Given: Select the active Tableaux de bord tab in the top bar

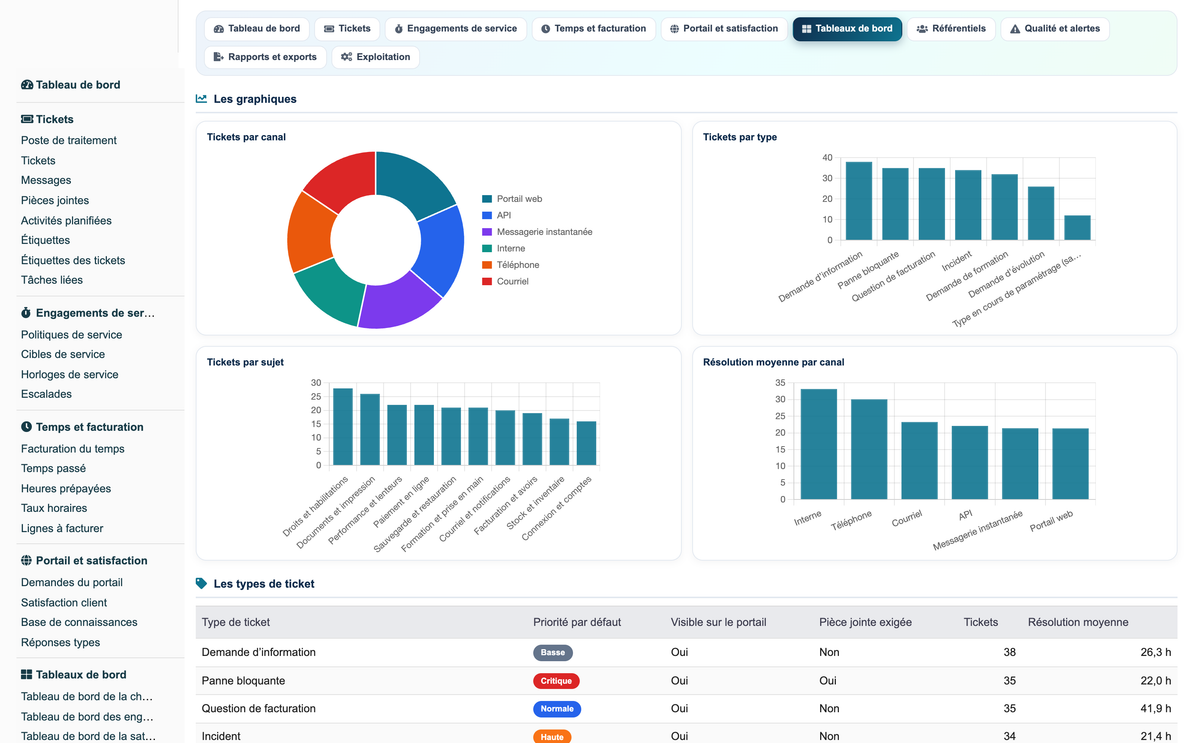Looking at the screenshot, I should pos(847,29).
